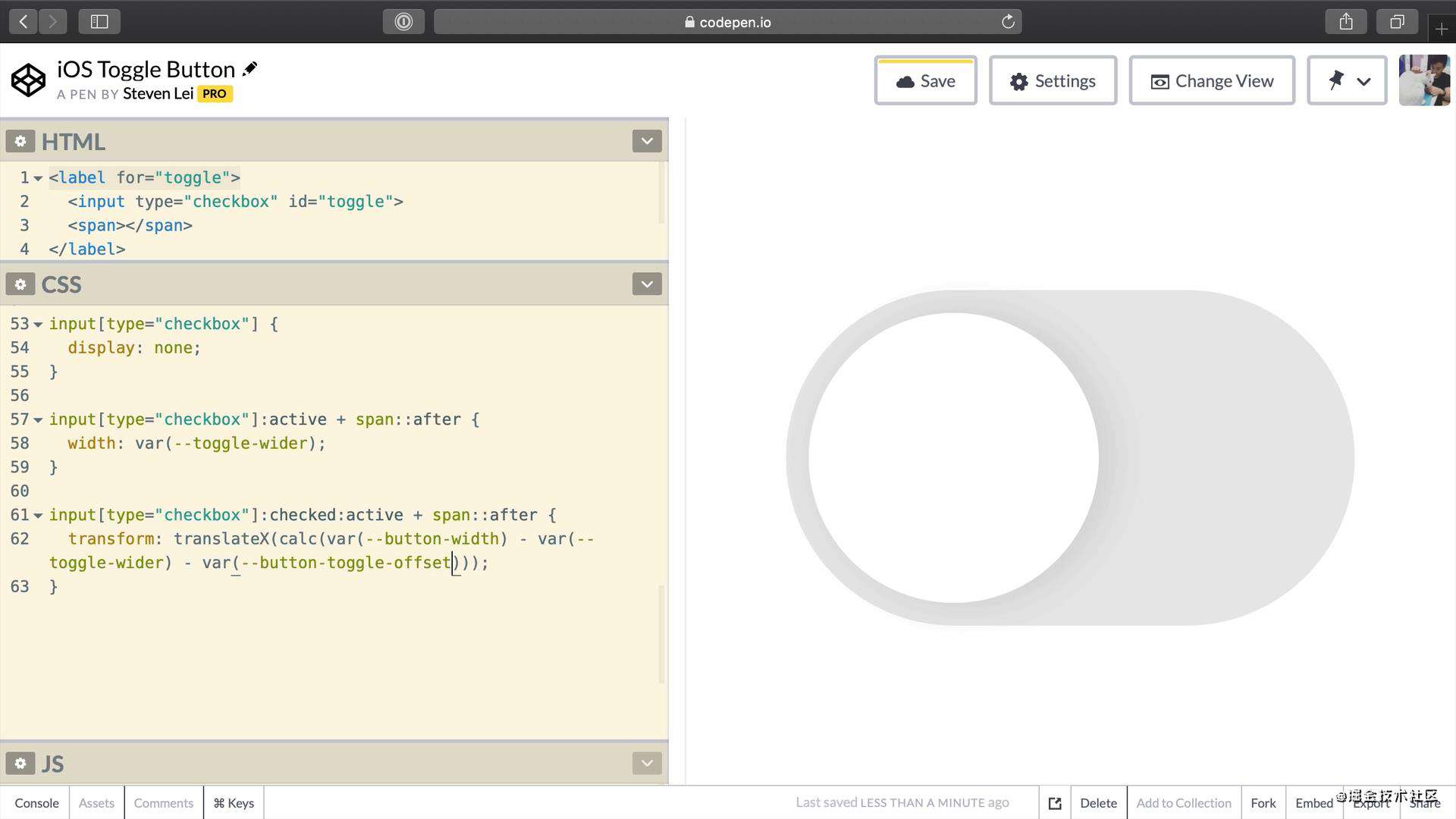
Task: Open CSS editor settings gear
Action: click(20, 284)
